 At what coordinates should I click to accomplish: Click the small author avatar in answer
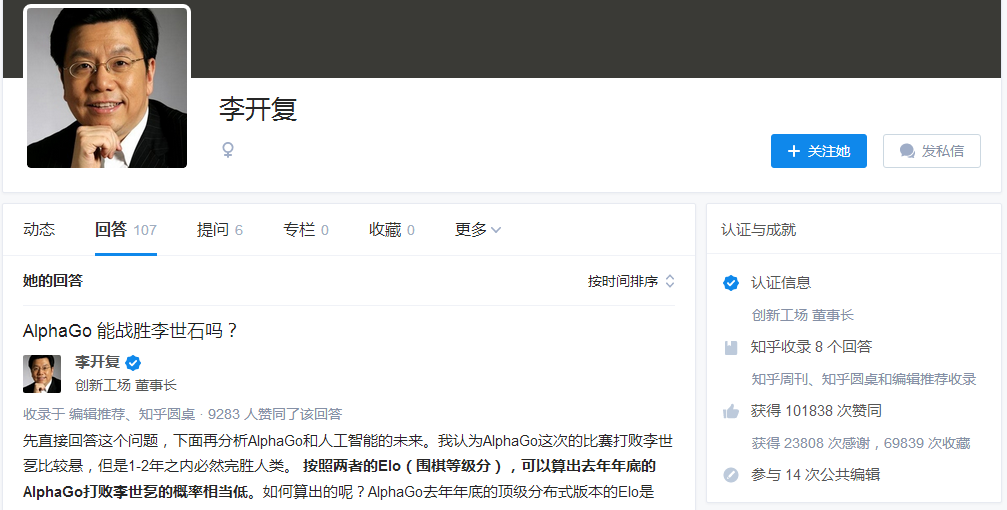[42, 374]
